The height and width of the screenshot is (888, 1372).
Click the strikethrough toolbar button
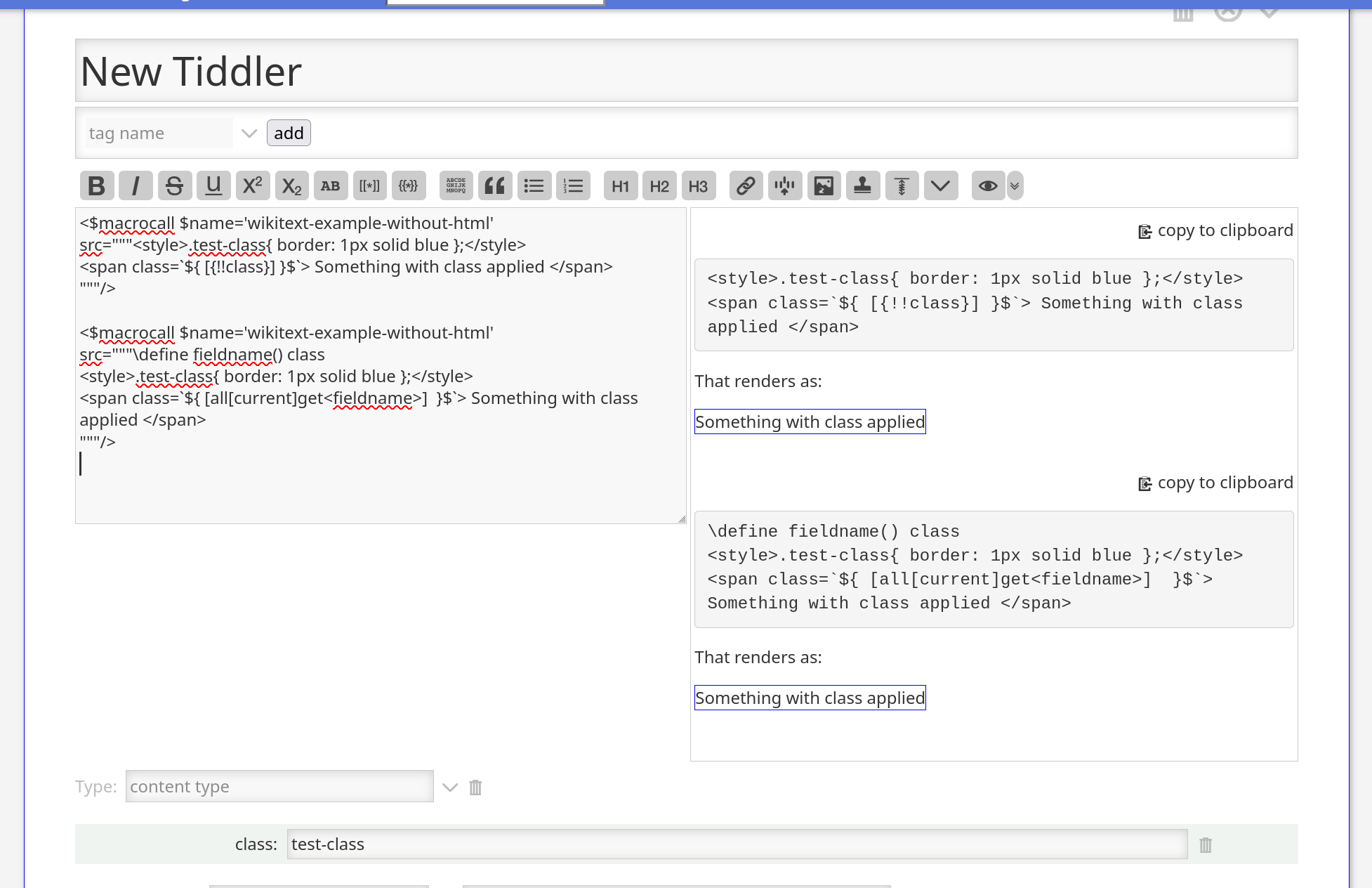click(x=174, y=186)
